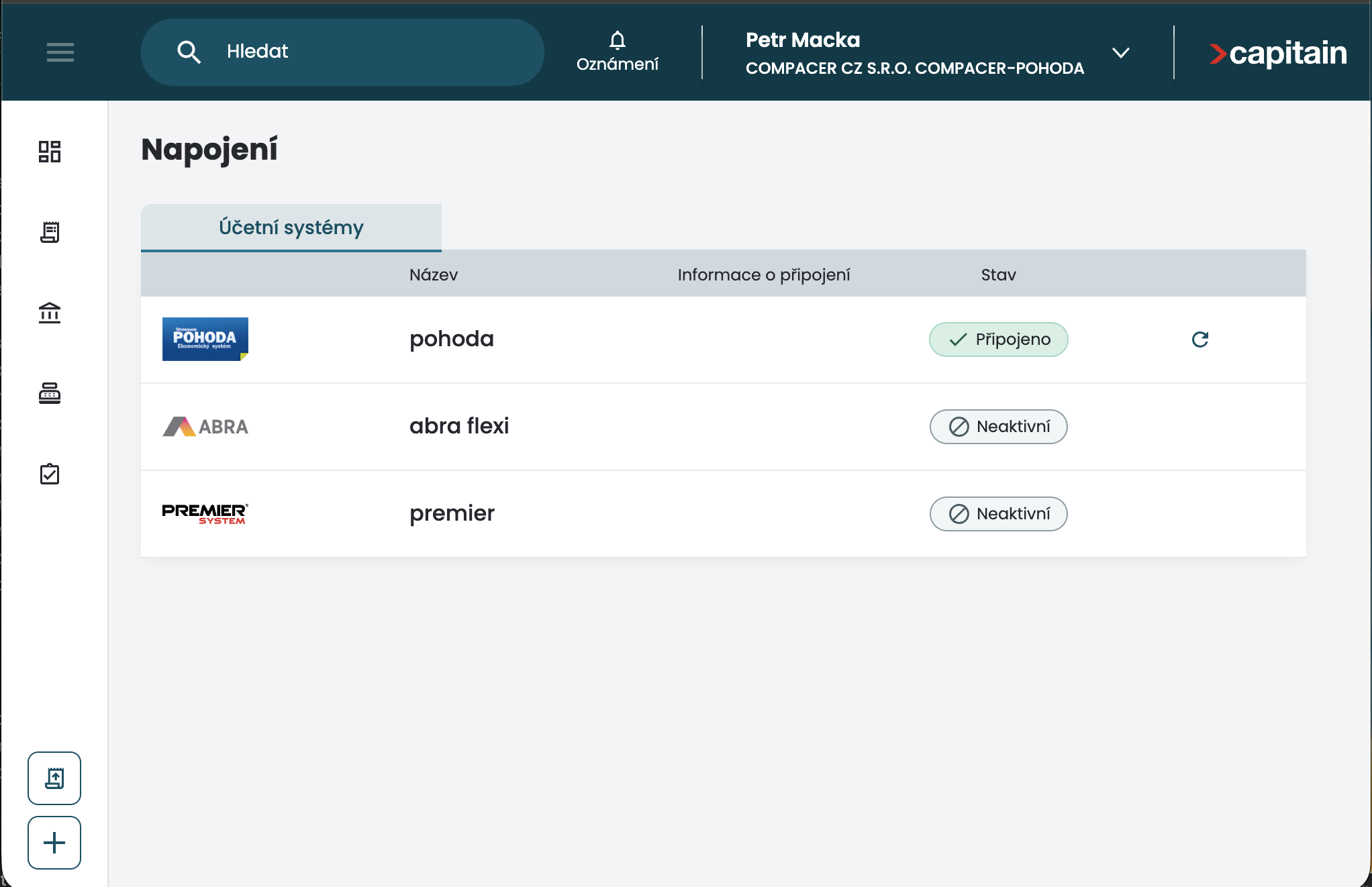Click the upload document button

(x=54, y=778)
